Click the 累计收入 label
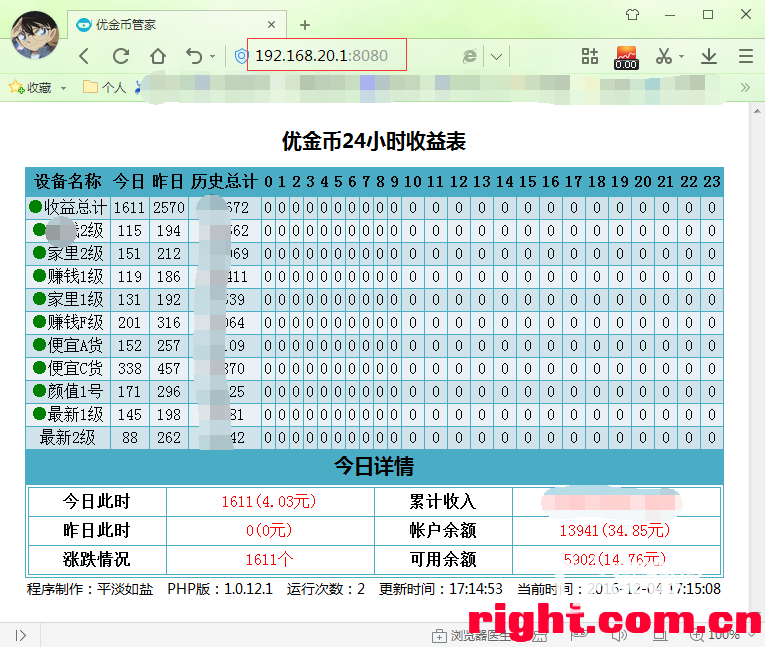This screenshot has height=647, width=765. tap(443, 502)
